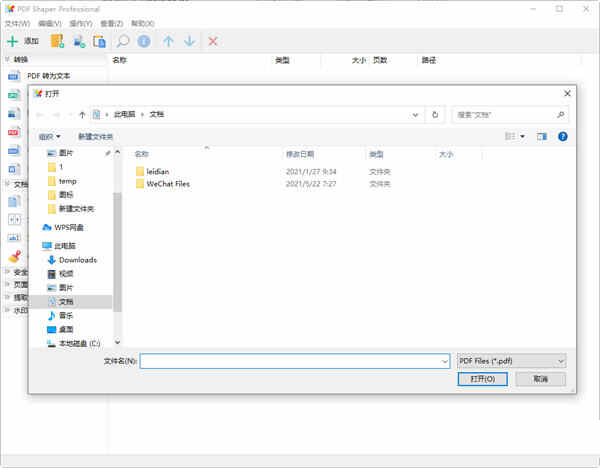Screen dimensions: 600x468
Task: Click the magnifier search icon in toolbar
Action: pos(123,41)
